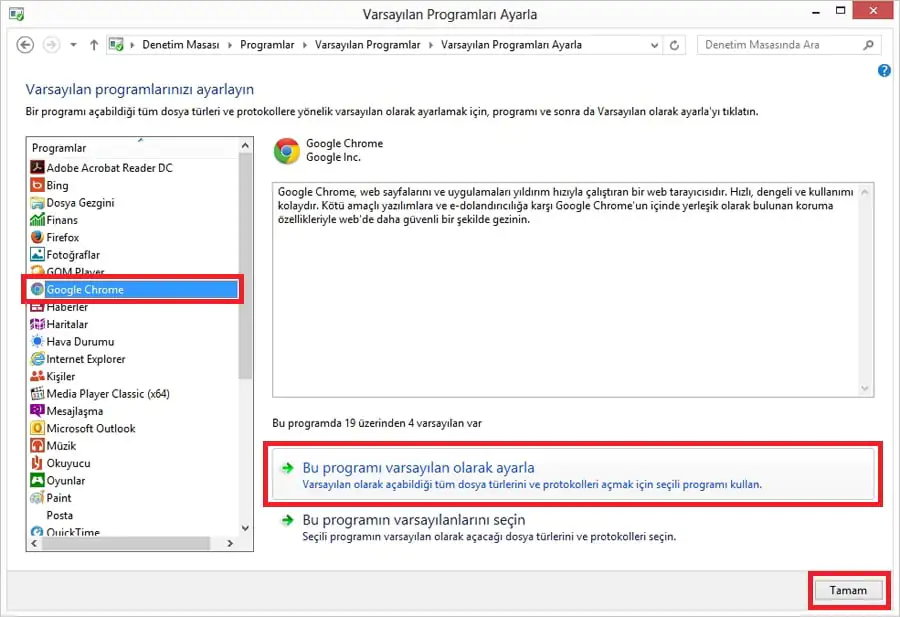The image size is (900, 617).
Task: Click description box scroll down arrow
Action: click(865, 389)
